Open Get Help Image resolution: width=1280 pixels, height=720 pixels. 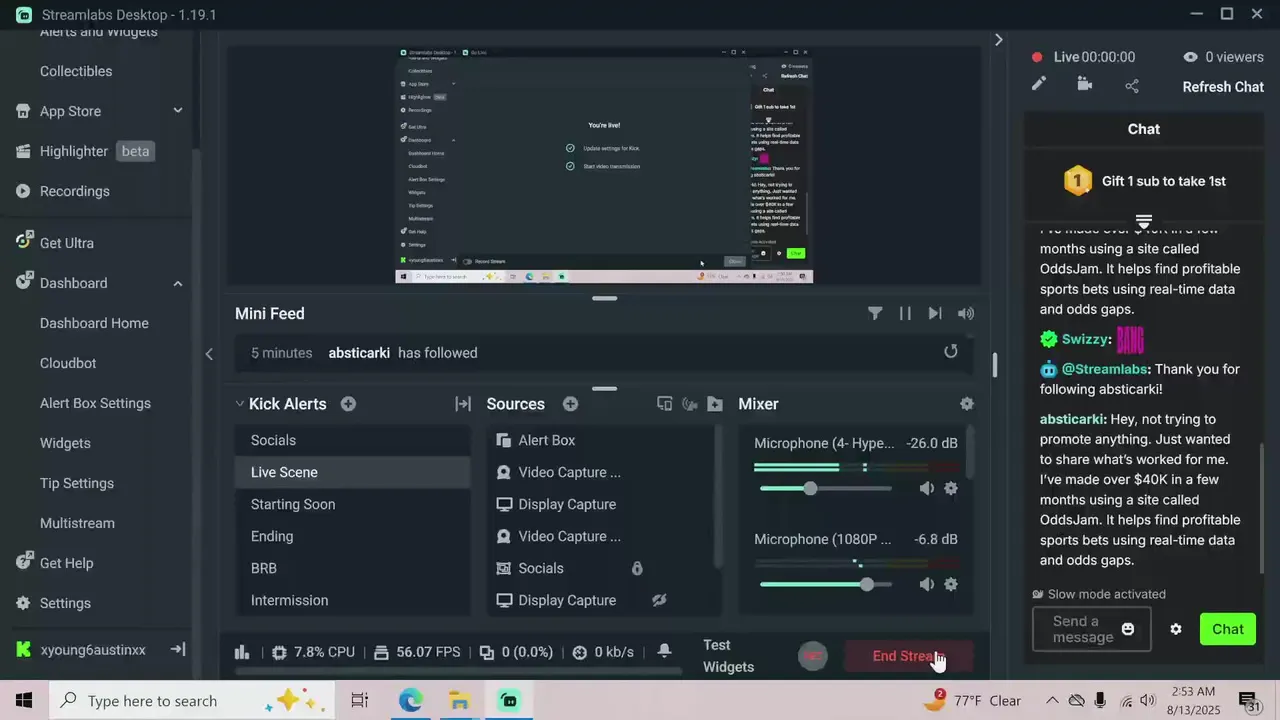(x=66, y=563)
